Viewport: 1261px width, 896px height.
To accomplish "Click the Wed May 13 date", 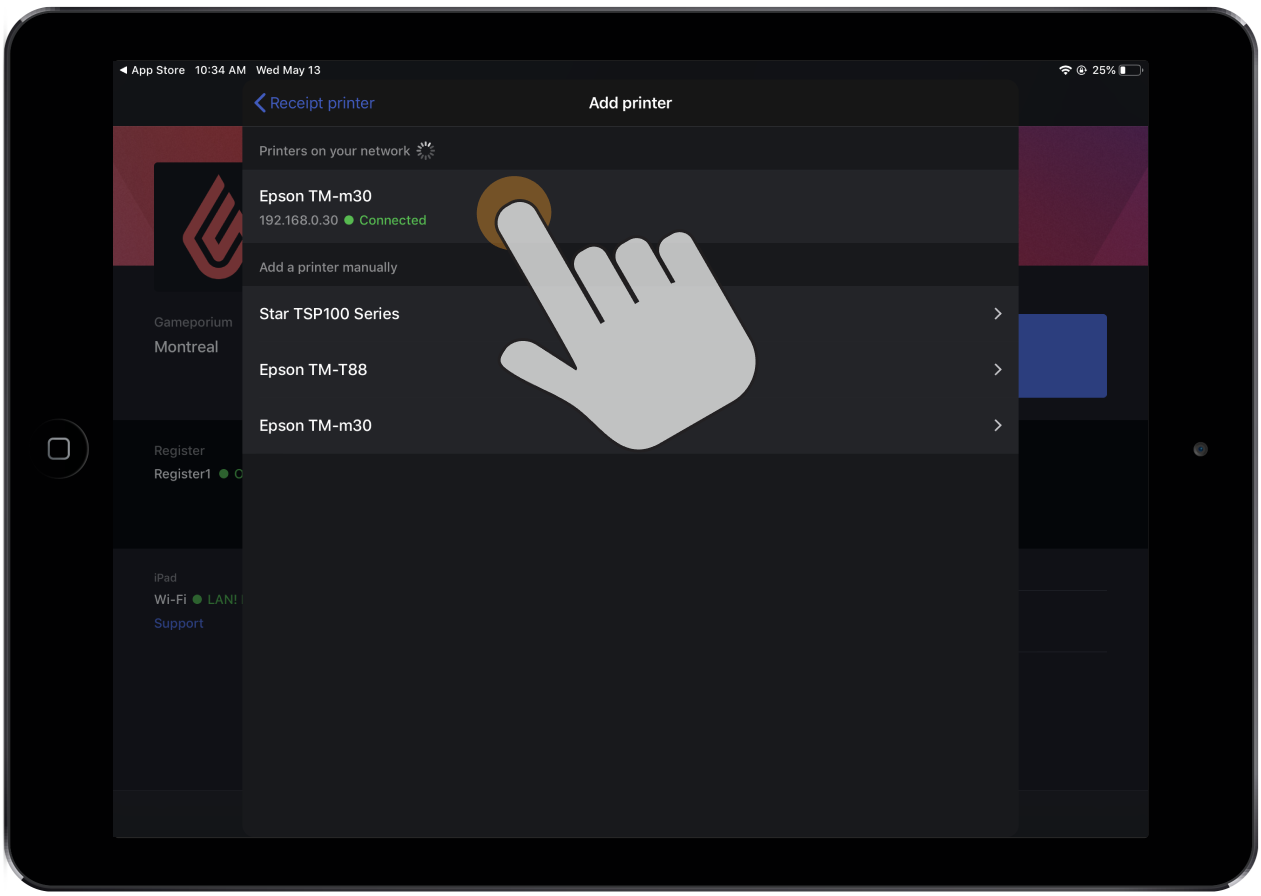I will 288,70.
